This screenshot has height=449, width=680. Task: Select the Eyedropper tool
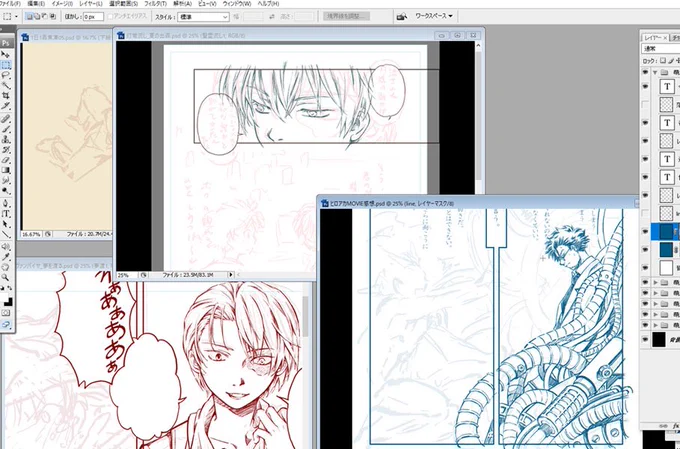[6, 257]
